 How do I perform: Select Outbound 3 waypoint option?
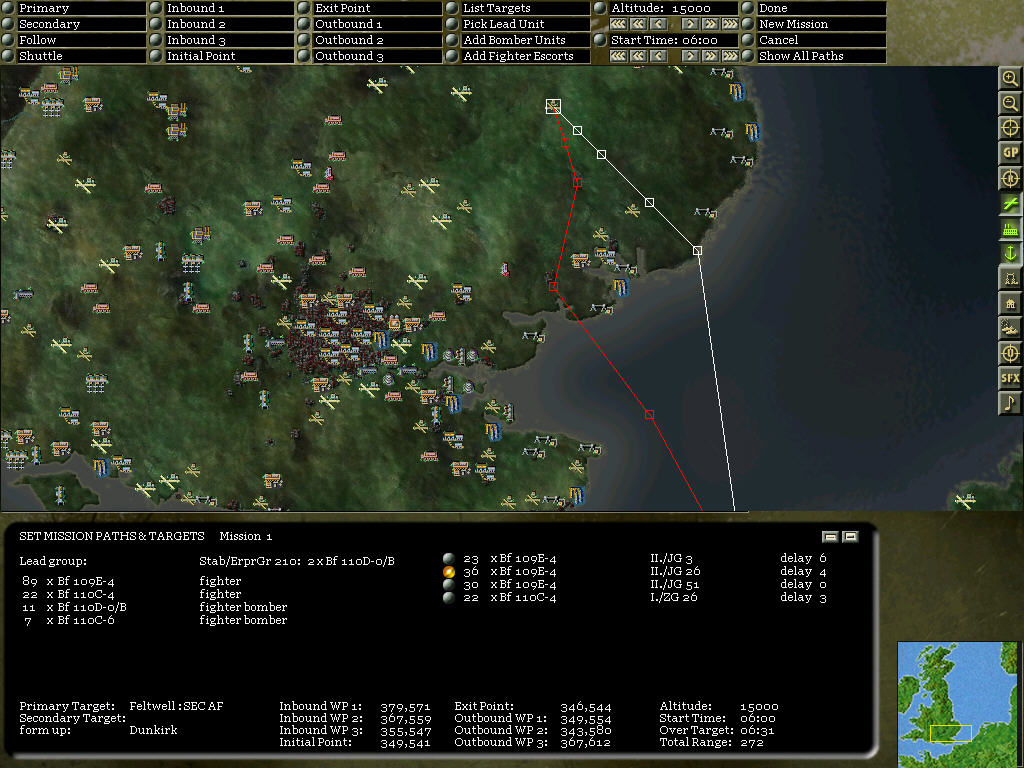(x=370, y=56)
